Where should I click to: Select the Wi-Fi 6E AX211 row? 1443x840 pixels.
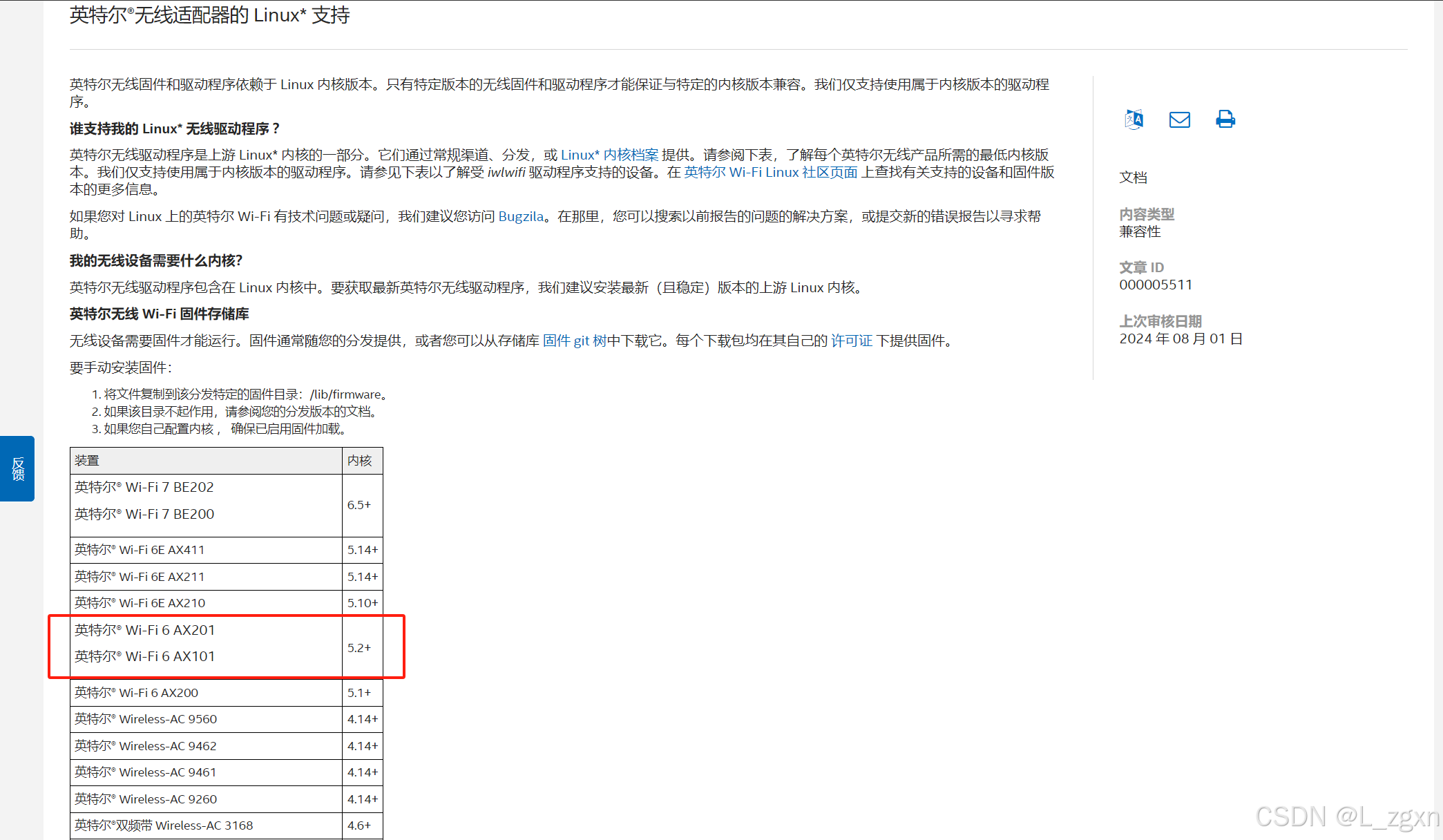click(x=140, y=577)
